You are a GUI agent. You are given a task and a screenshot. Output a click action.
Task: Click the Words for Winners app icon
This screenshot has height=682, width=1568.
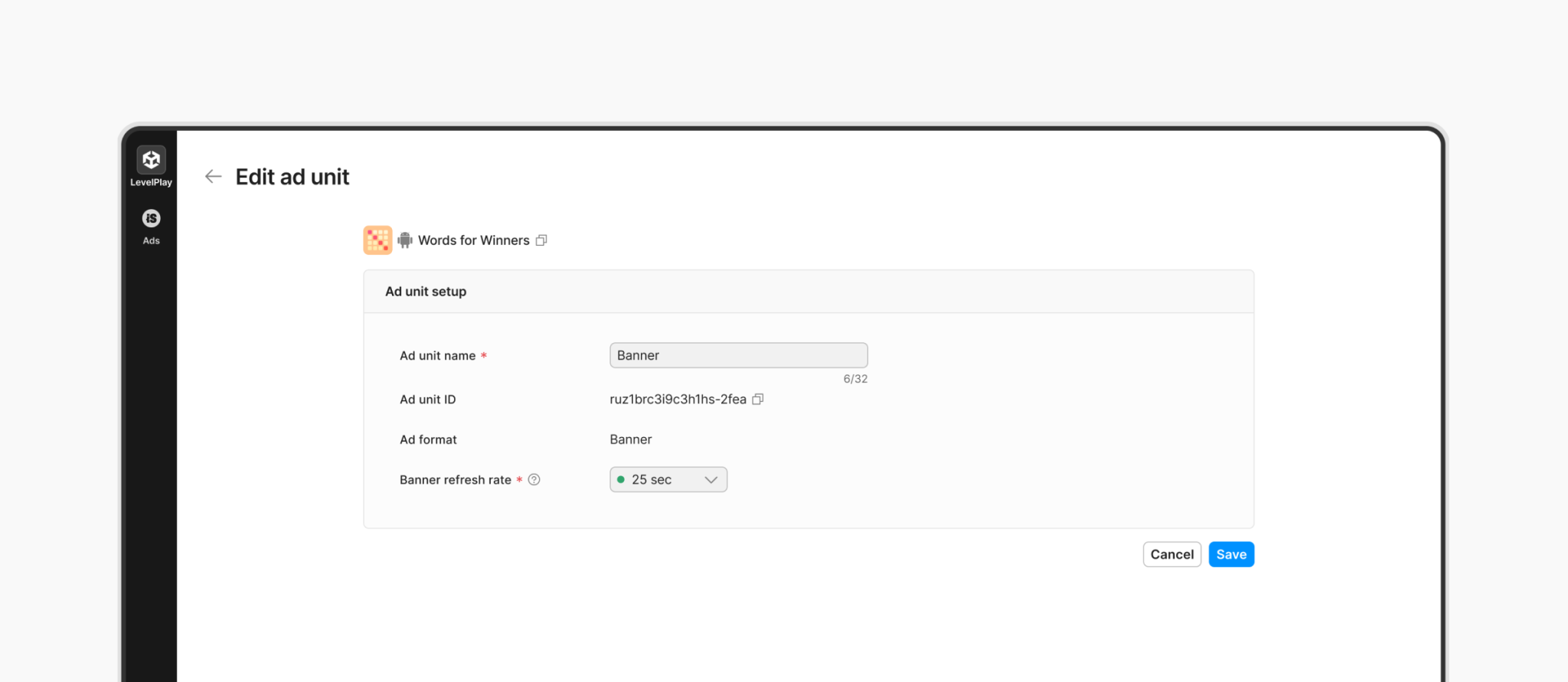[377, 240]
